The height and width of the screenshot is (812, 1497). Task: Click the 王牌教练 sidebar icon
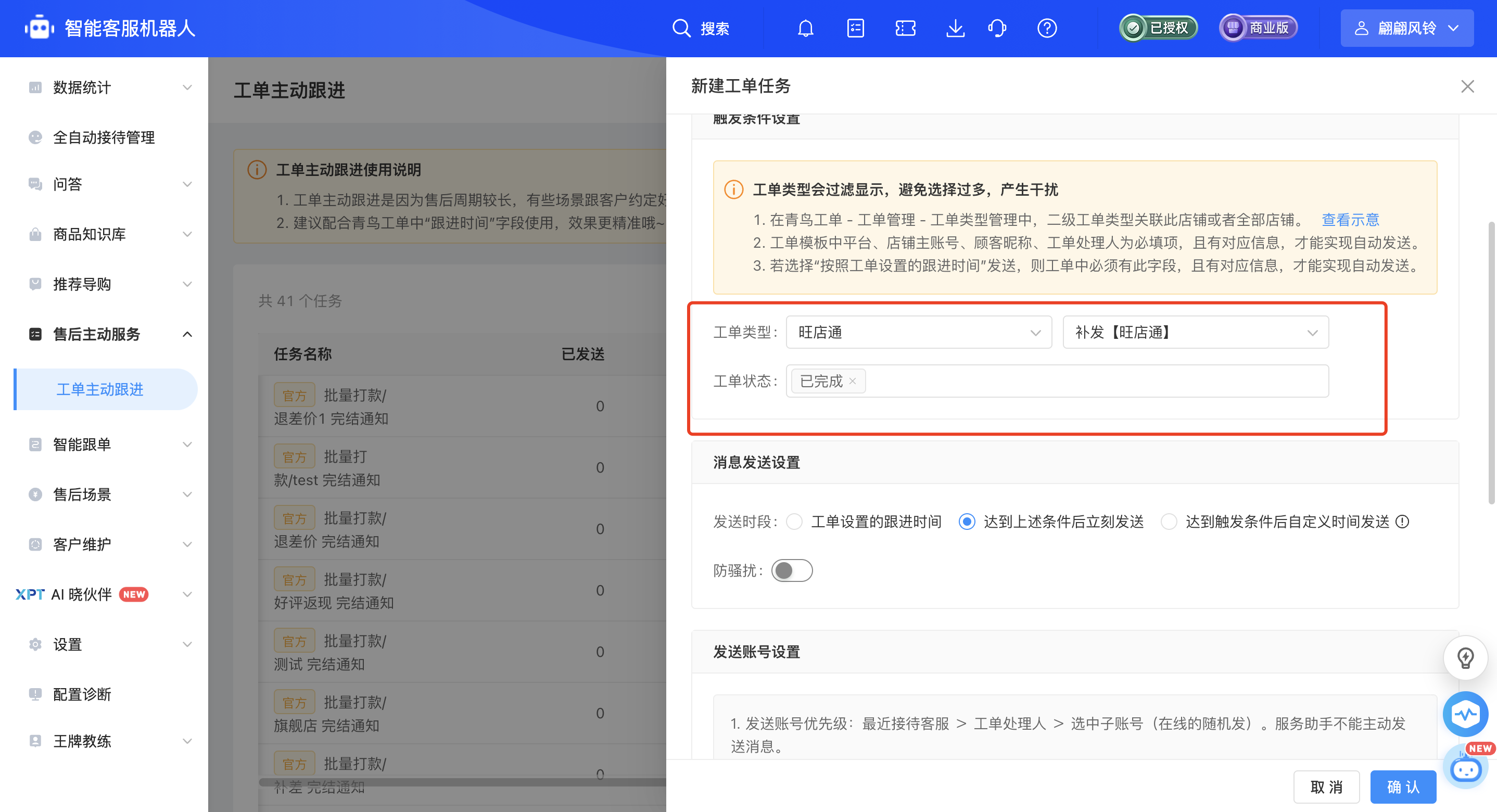[x=35, y=741]
